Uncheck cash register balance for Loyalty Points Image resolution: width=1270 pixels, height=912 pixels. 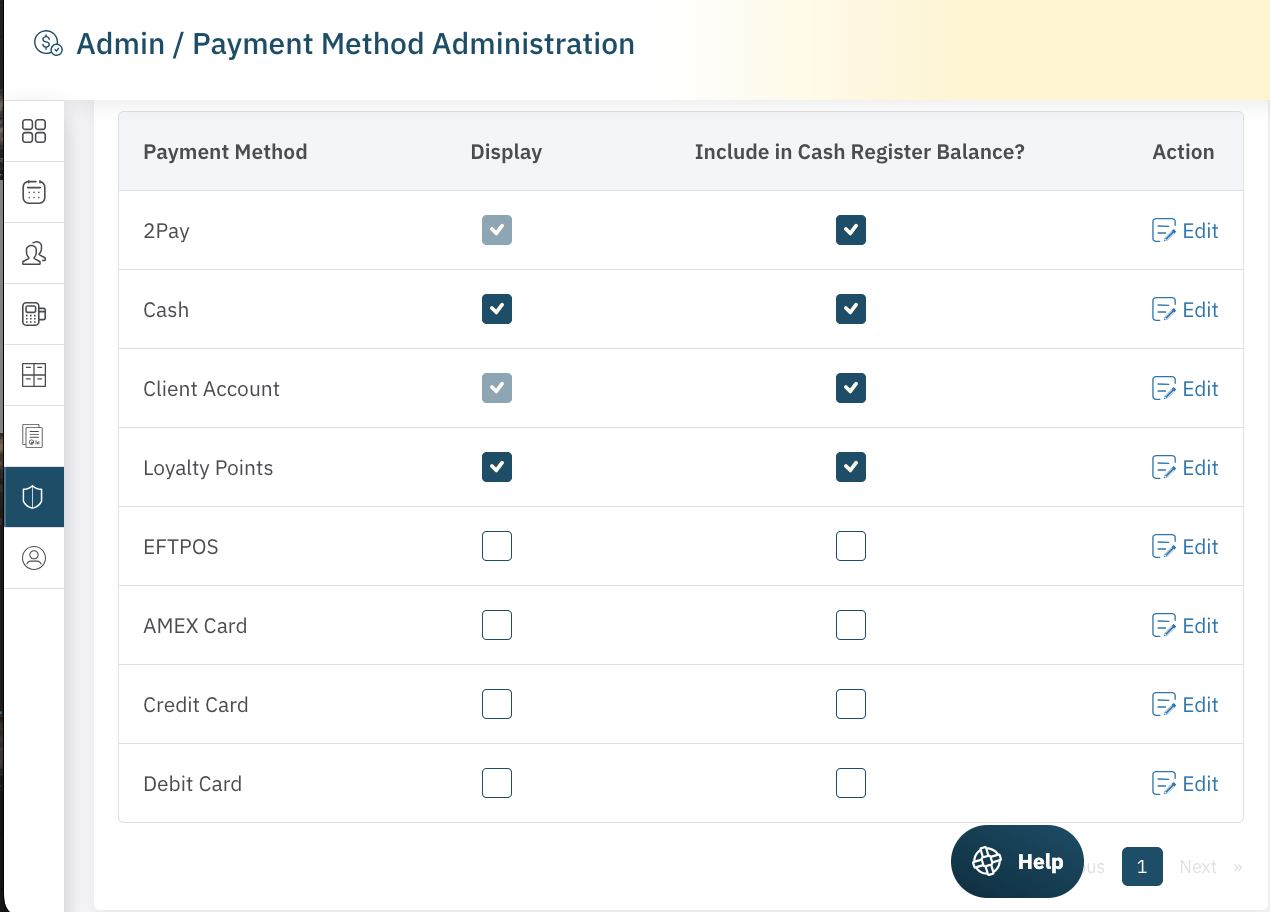tap(851, 467)
